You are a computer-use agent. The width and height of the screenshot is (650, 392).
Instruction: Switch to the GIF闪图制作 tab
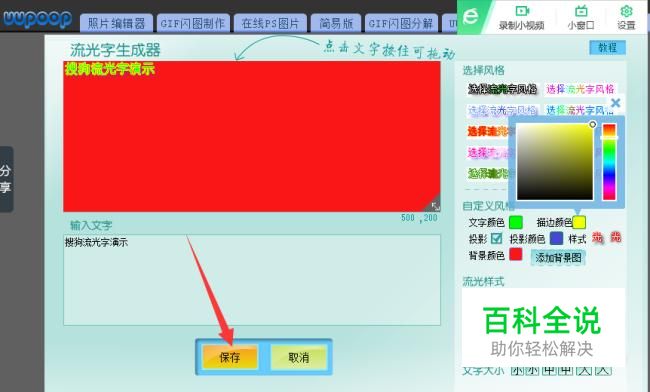(x=192, y=23)
